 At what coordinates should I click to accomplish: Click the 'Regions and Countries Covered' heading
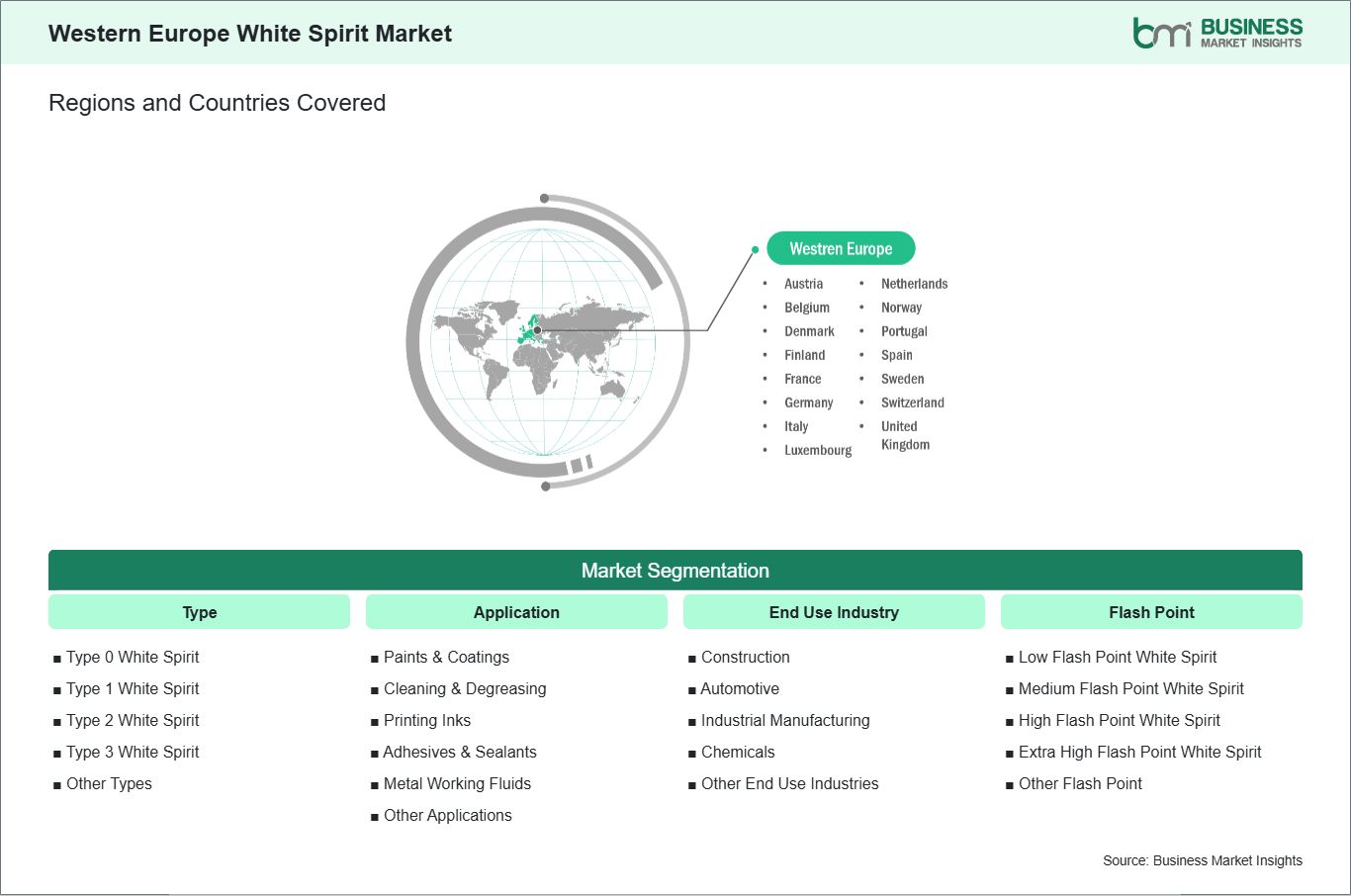coord(217,103)
